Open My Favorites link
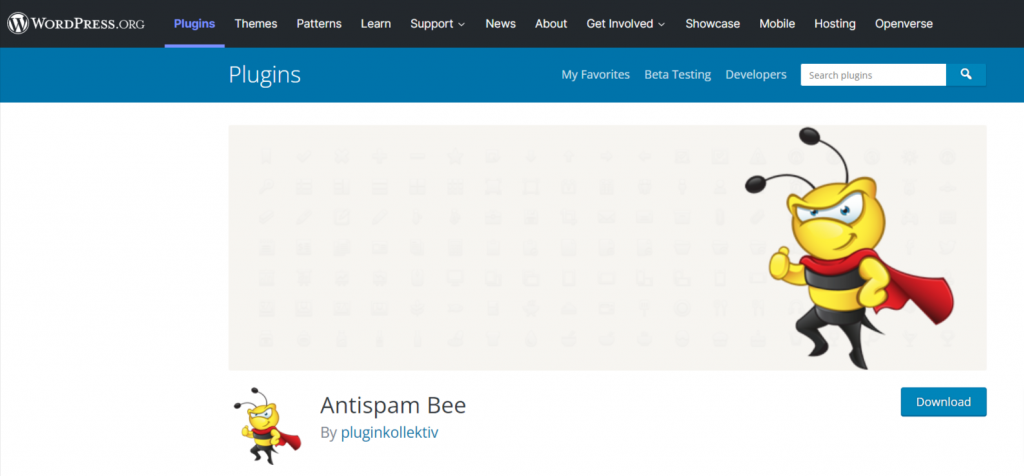This screenshot has width=1024, height=476. click(596, 74)
